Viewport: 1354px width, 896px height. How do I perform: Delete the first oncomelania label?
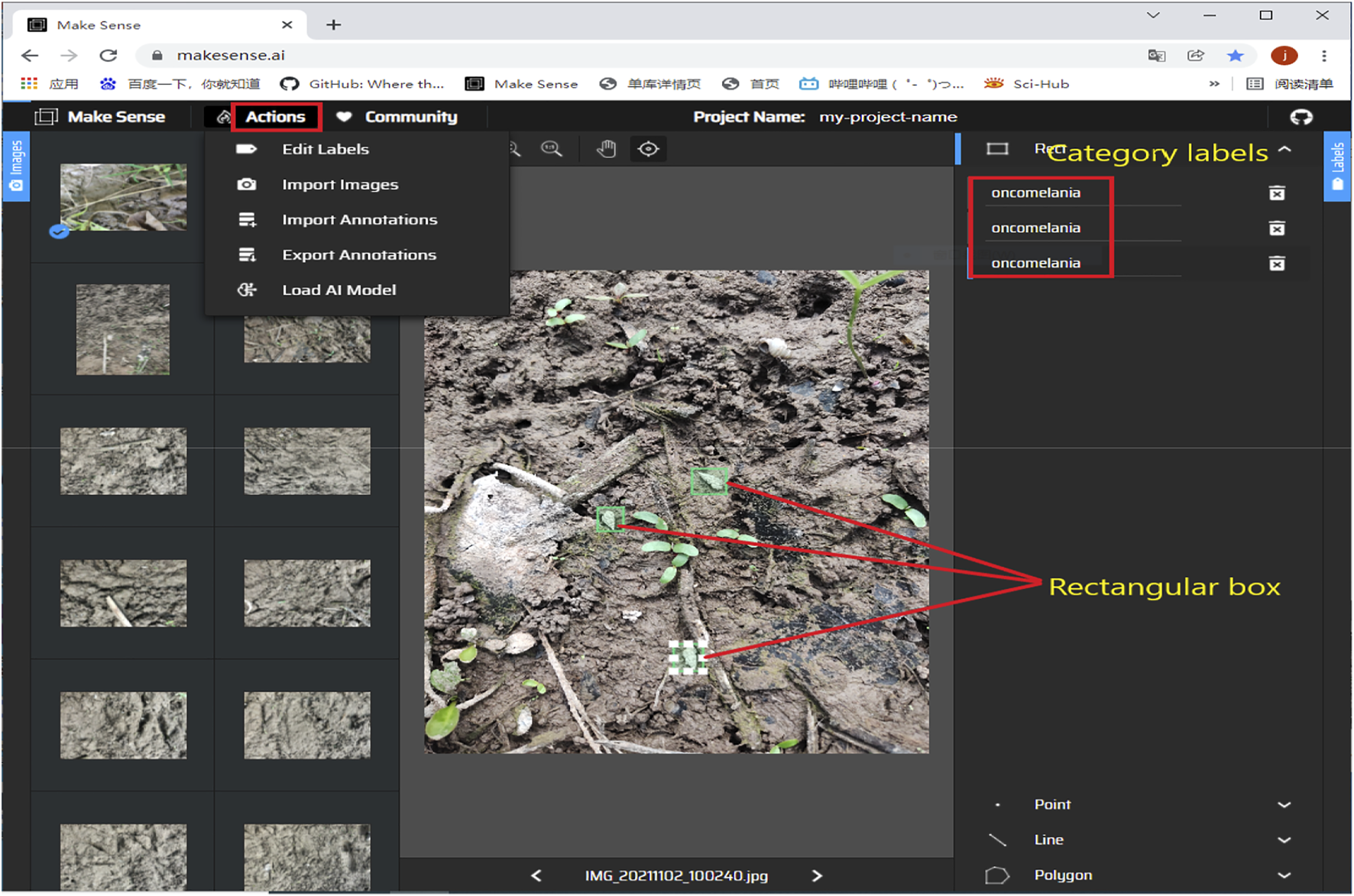point(1276,193)
